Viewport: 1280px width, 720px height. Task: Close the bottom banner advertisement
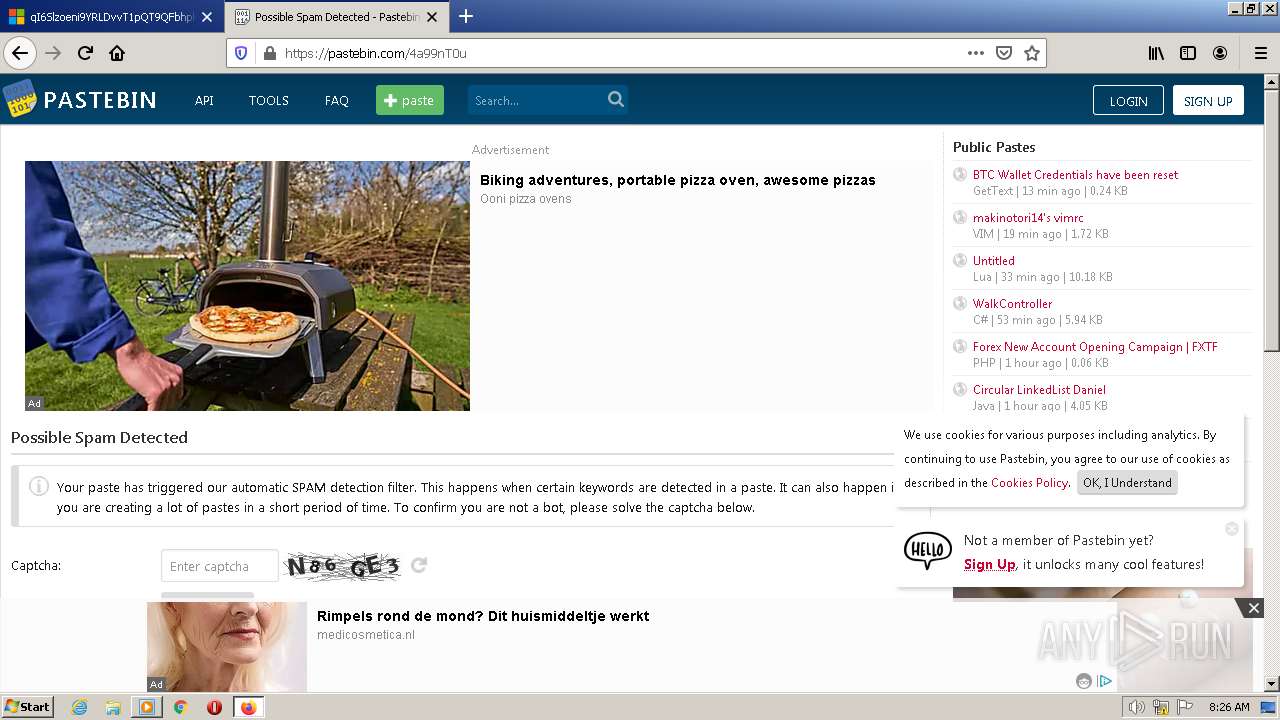[1253, 608]
